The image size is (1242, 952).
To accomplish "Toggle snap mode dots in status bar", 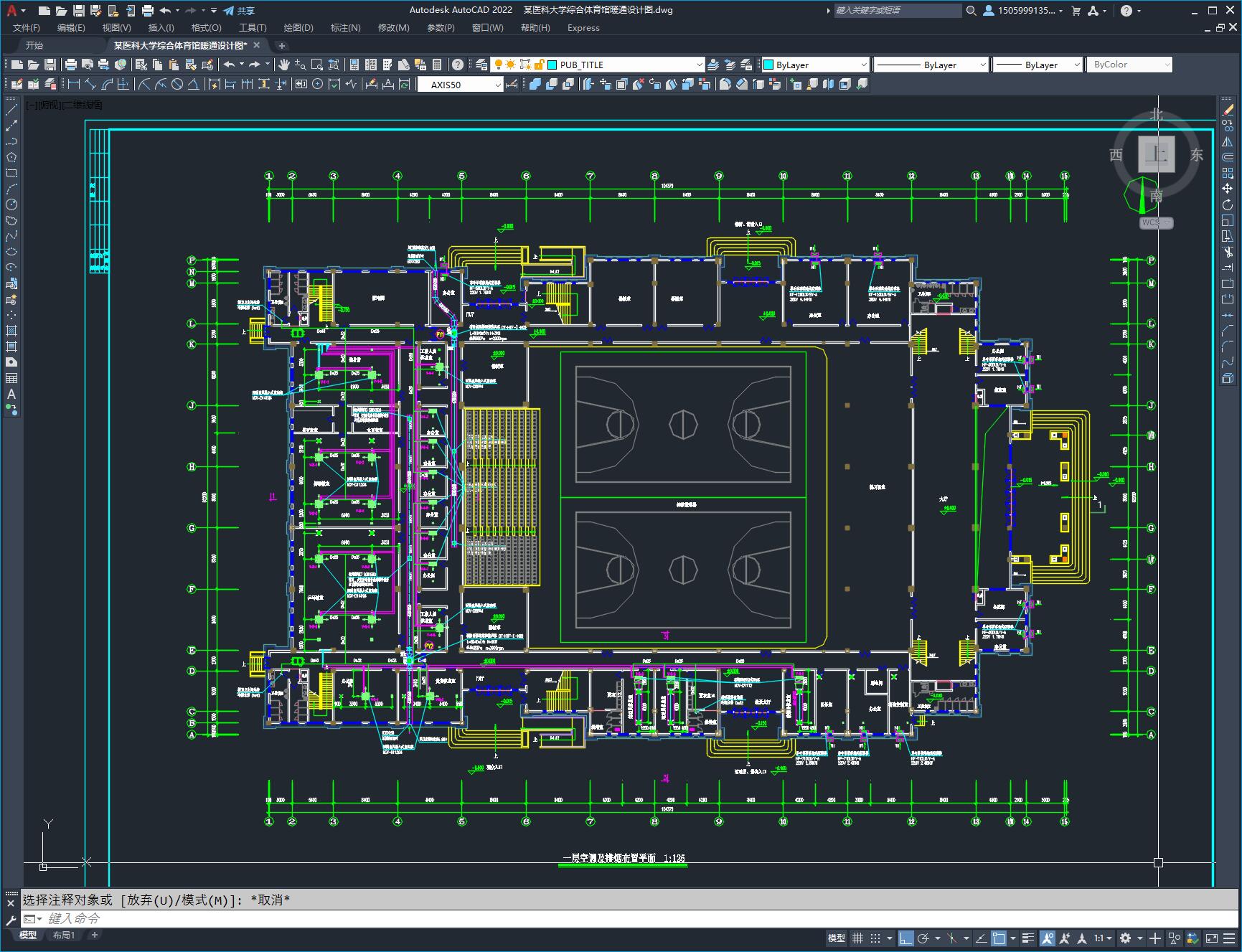I will pyautogui.click(x=875, y=938).
